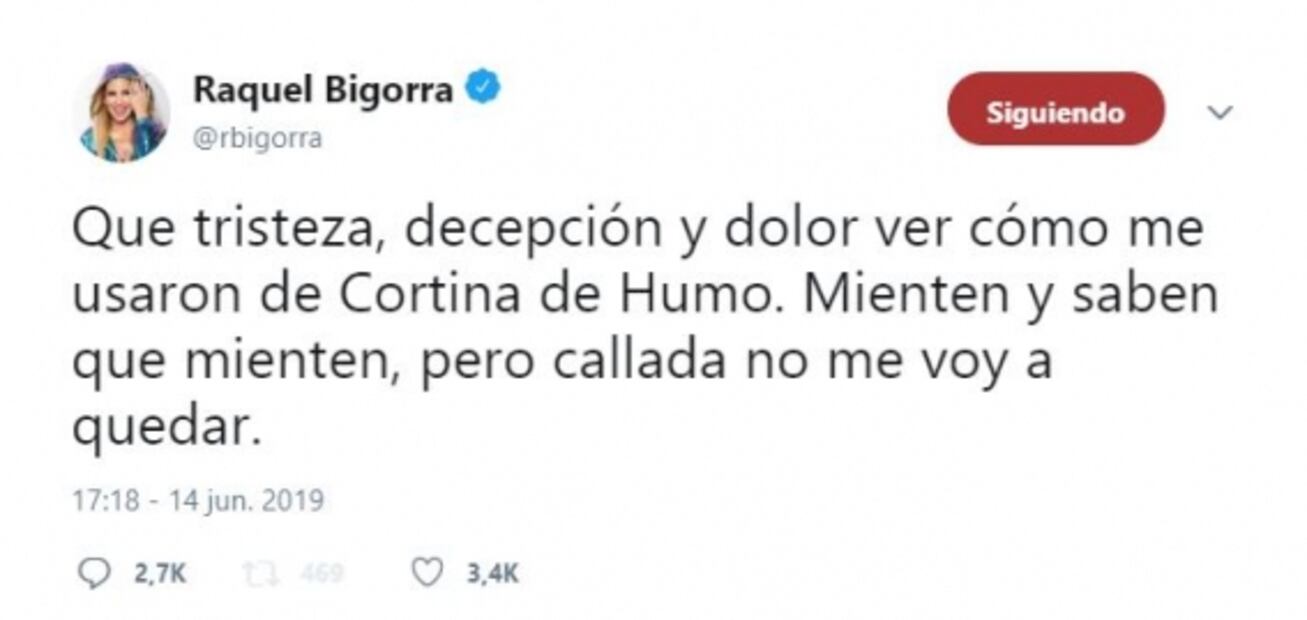Click the blue verified badge
Image resolution: width=1307 pixels, height=620 pixels.
[x=484, y=90]
